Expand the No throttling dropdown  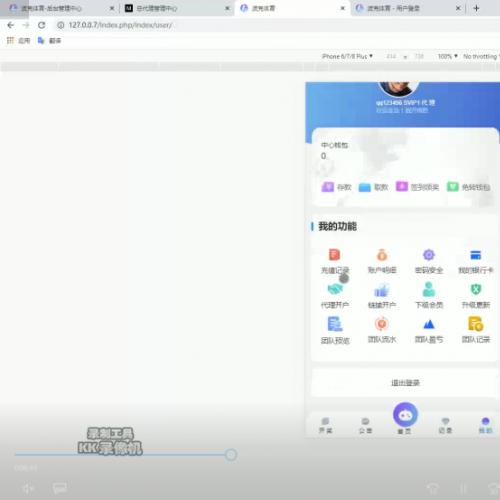click(x=481, y=56)
